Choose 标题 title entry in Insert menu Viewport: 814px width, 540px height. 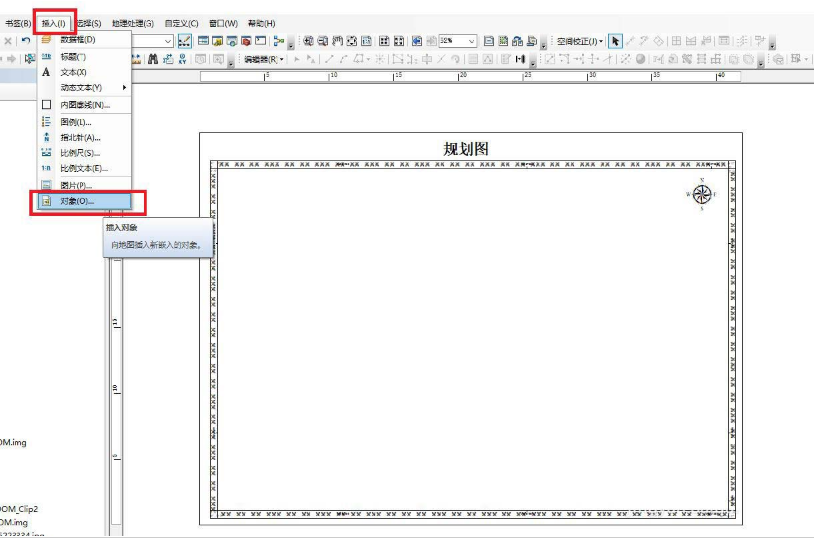point(85,57)
